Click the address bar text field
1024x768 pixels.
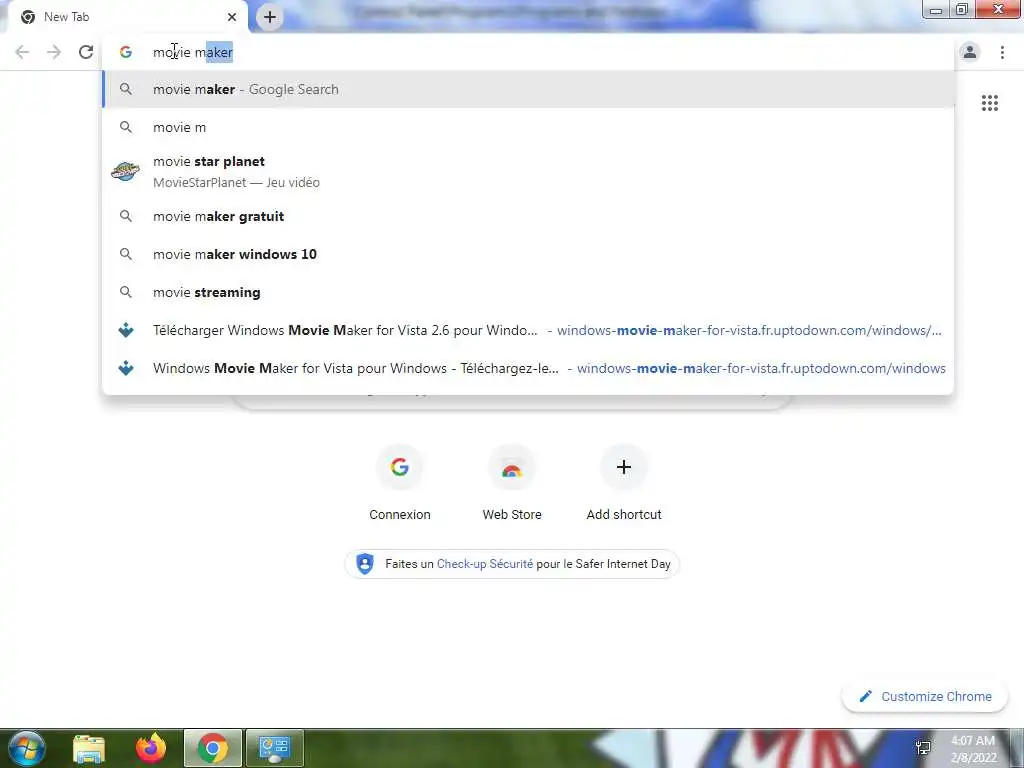coord(529,52)
